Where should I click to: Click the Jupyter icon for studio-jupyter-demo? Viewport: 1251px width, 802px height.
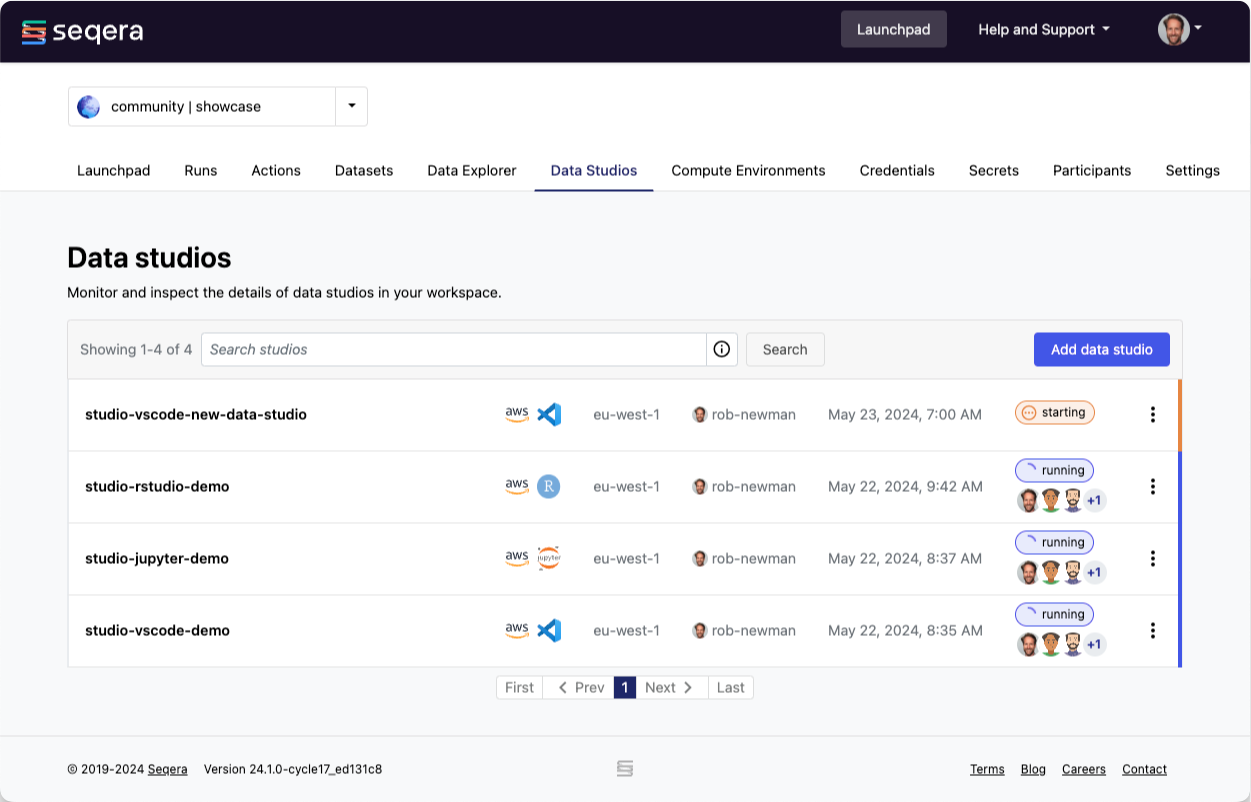point(548,559)
